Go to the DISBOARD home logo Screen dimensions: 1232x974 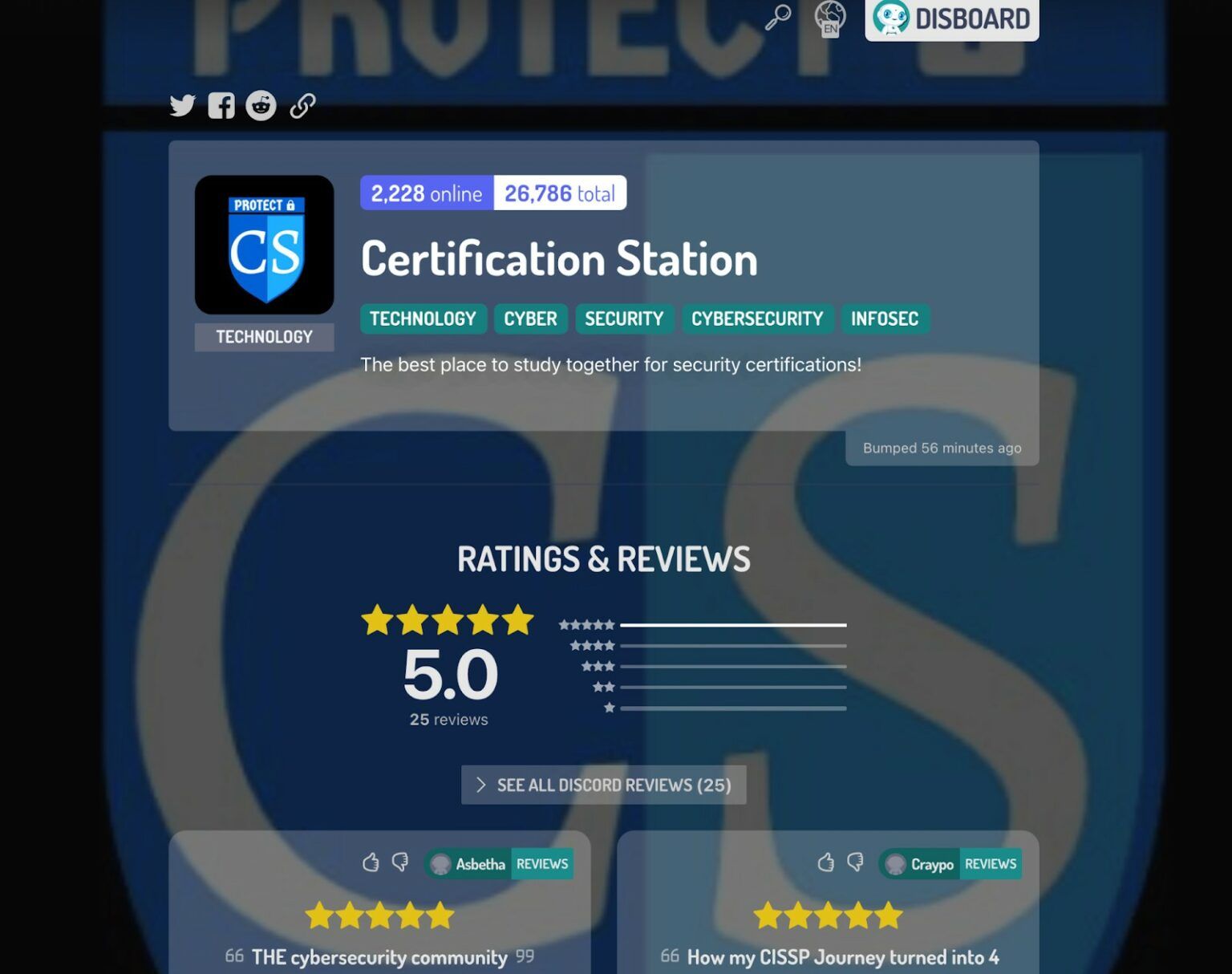click(951, 18)
